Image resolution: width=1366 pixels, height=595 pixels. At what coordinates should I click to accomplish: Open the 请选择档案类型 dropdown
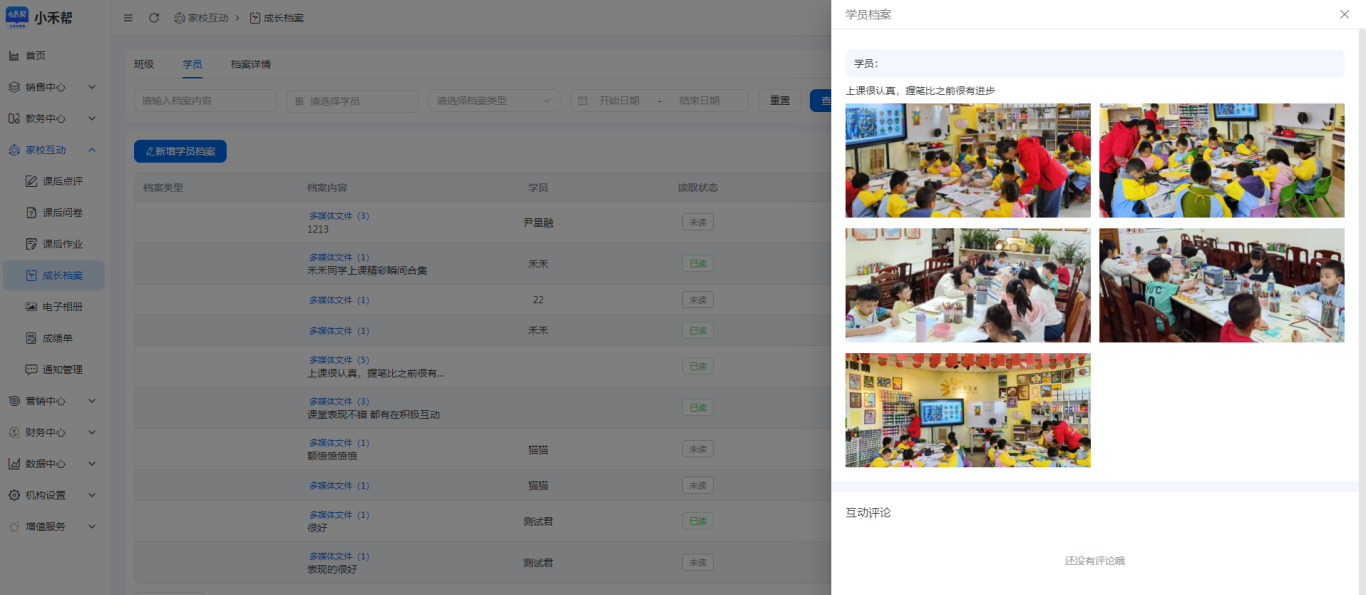tap(494, 101)
